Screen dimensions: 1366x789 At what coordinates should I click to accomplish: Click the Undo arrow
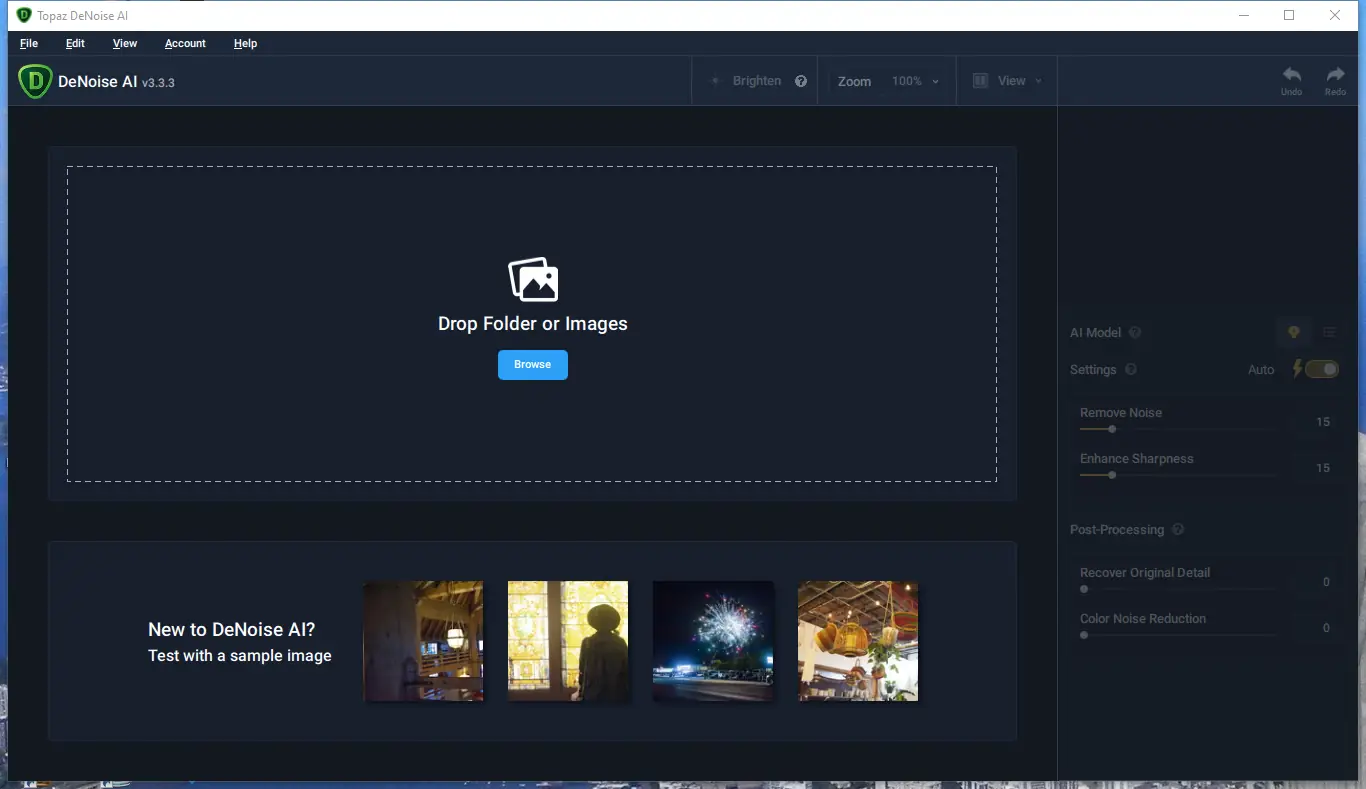point(1292,75)
